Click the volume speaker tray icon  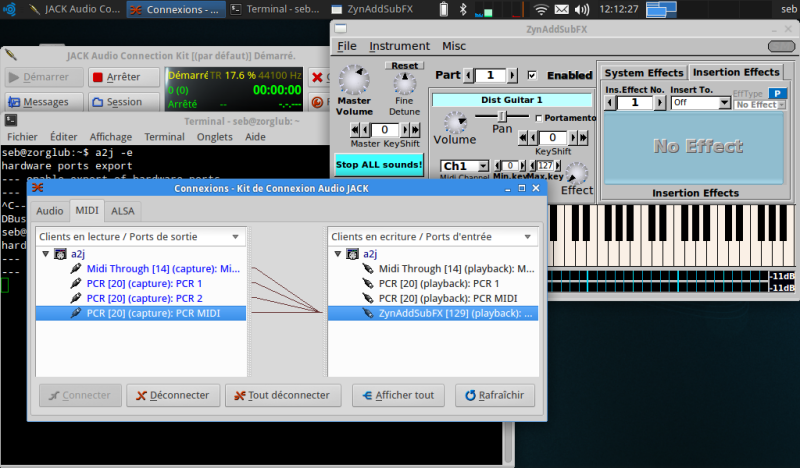[x=582, y=9]
